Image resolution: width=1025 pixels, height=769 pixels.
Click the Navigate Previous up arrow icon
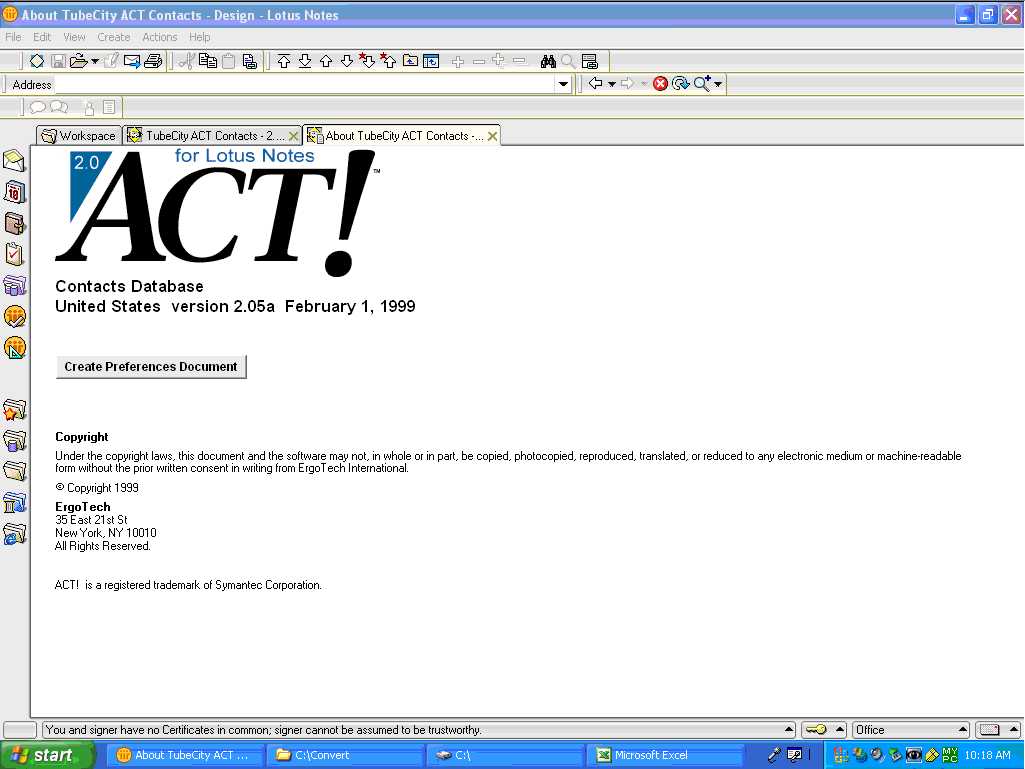[326, 61]
